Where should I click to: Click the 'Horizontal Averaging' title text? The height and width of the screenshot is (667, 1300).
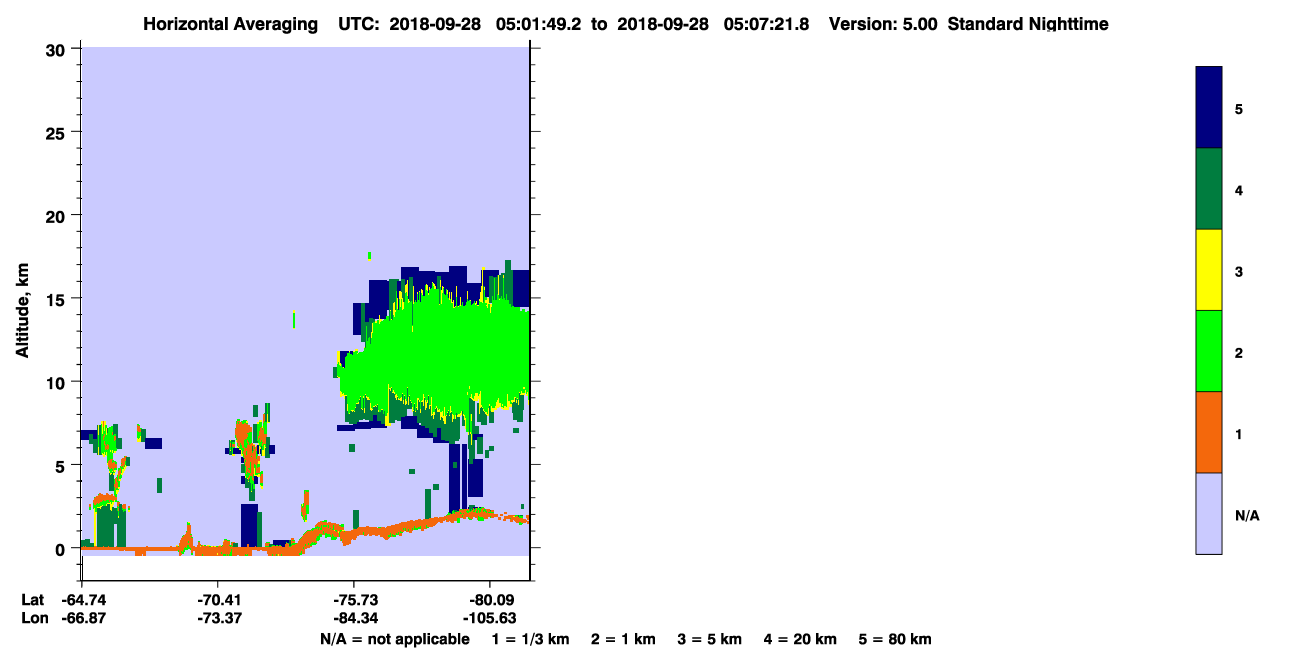pos(230,24)
